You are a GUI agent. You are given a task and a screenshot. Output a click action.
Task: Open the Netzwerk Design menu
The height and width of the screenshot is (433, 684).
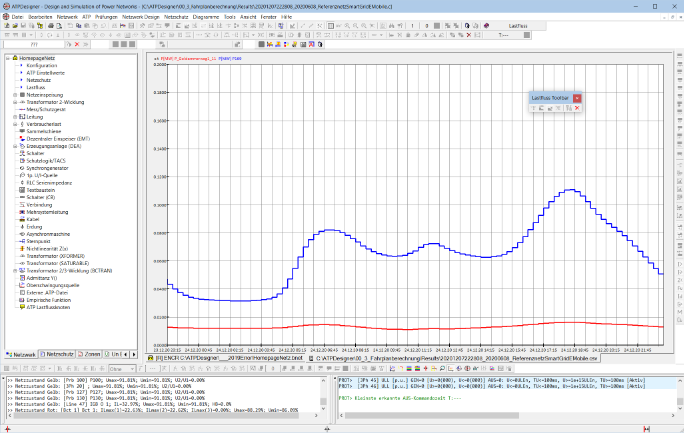[140, 18]
